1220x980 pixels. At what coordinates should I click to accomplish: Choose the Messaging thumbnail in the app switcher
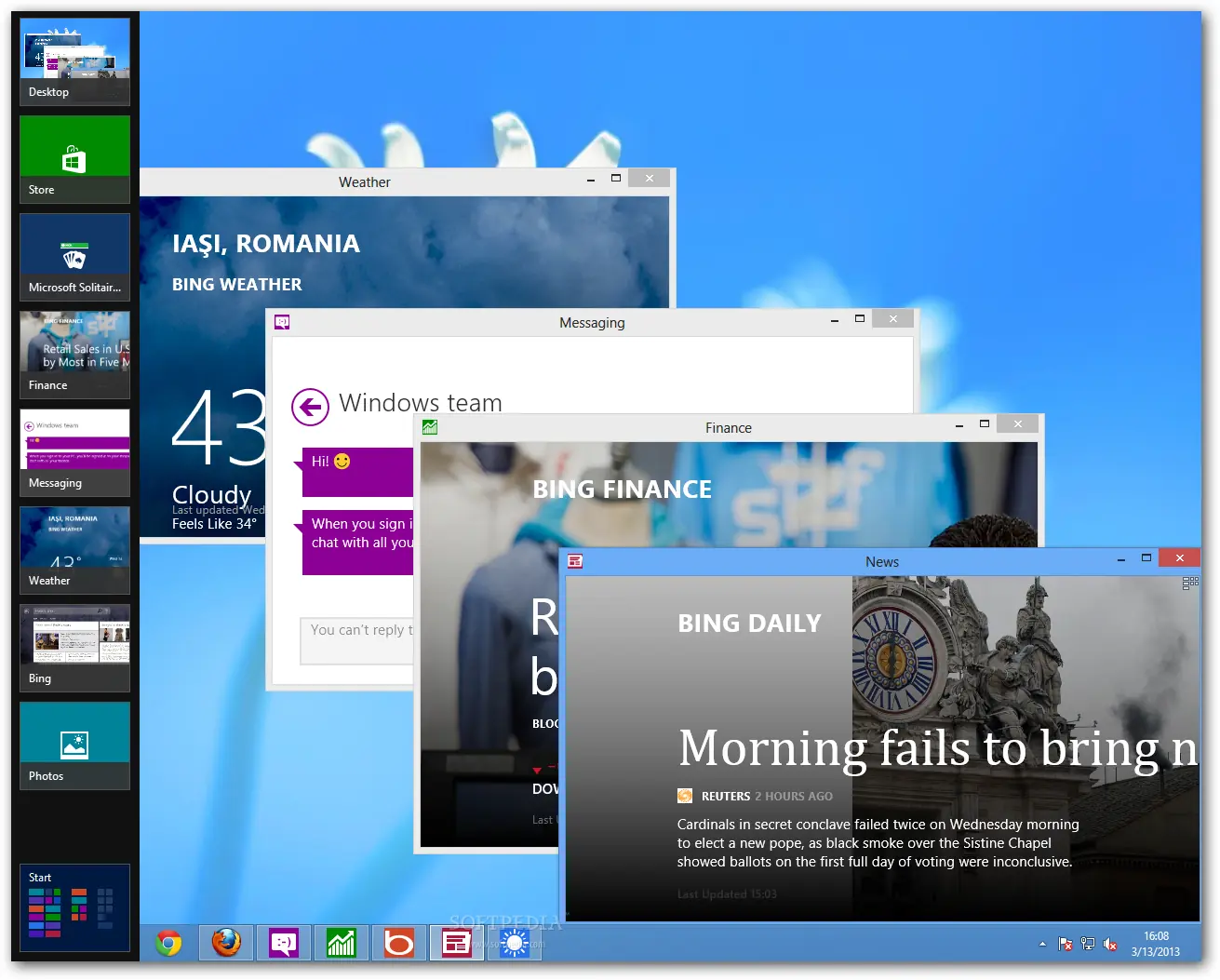[x=74, y=452]
